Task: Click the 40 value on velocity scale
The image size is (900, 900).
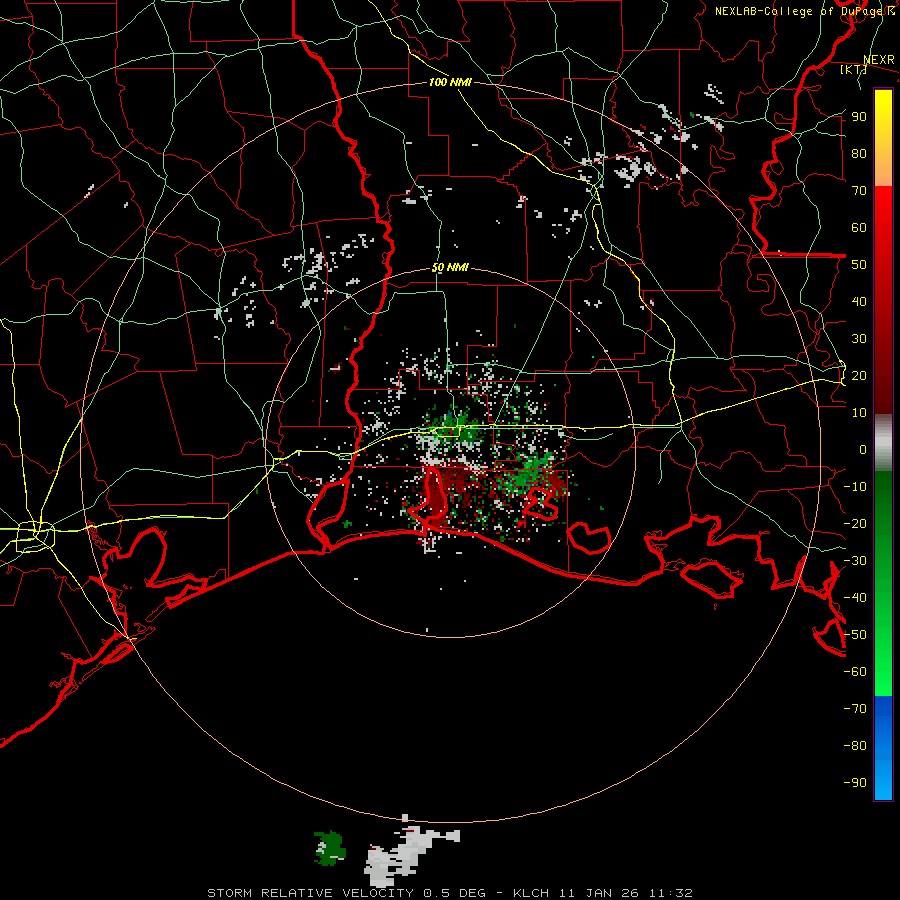Action: pos(859,302)
